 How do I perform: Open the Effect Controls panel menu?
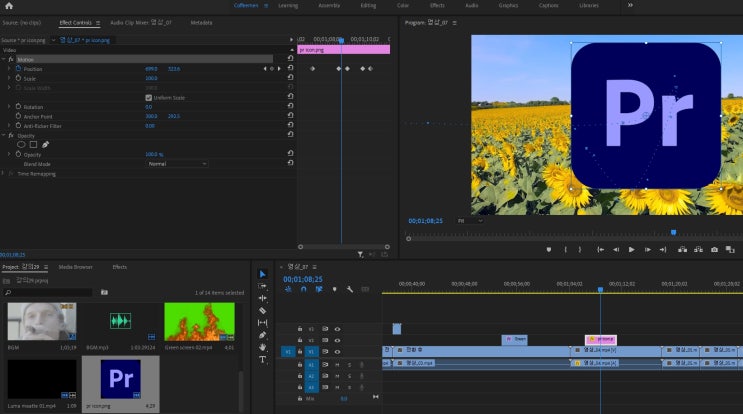point(98,23)
